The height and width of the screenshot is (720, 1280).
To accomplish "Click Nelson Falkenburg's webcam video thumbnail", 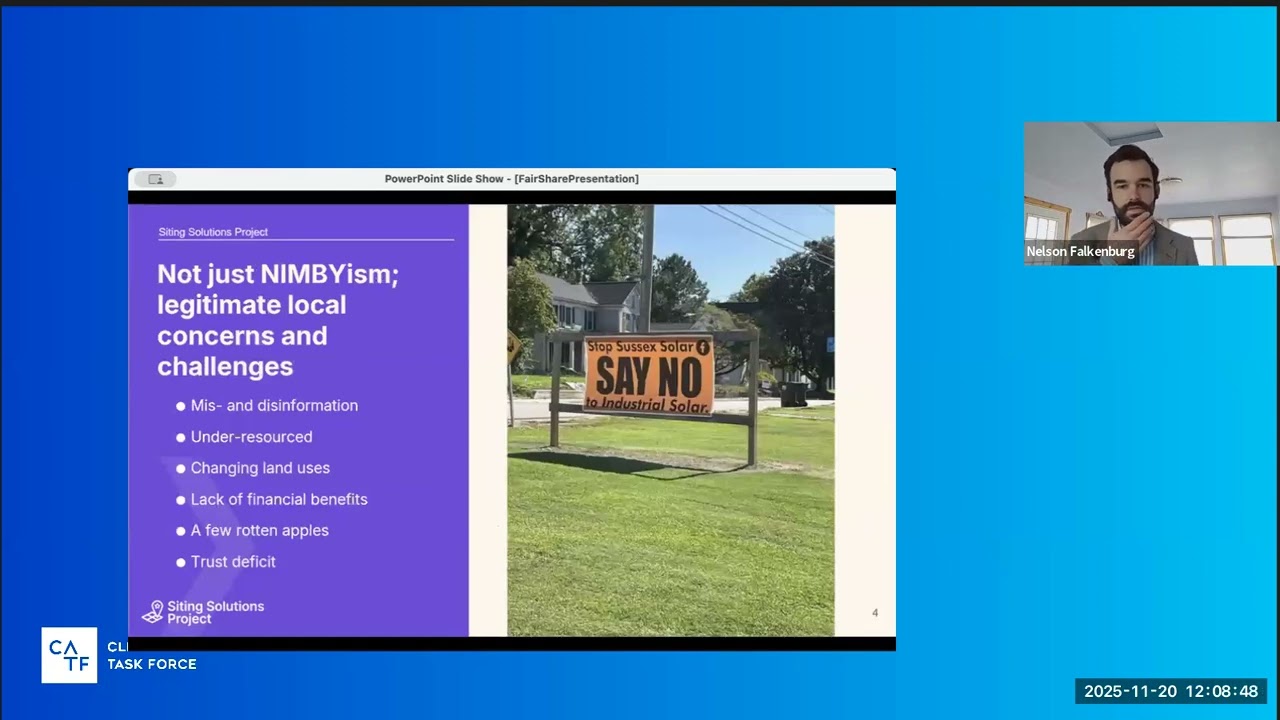I will (1151, 193).
